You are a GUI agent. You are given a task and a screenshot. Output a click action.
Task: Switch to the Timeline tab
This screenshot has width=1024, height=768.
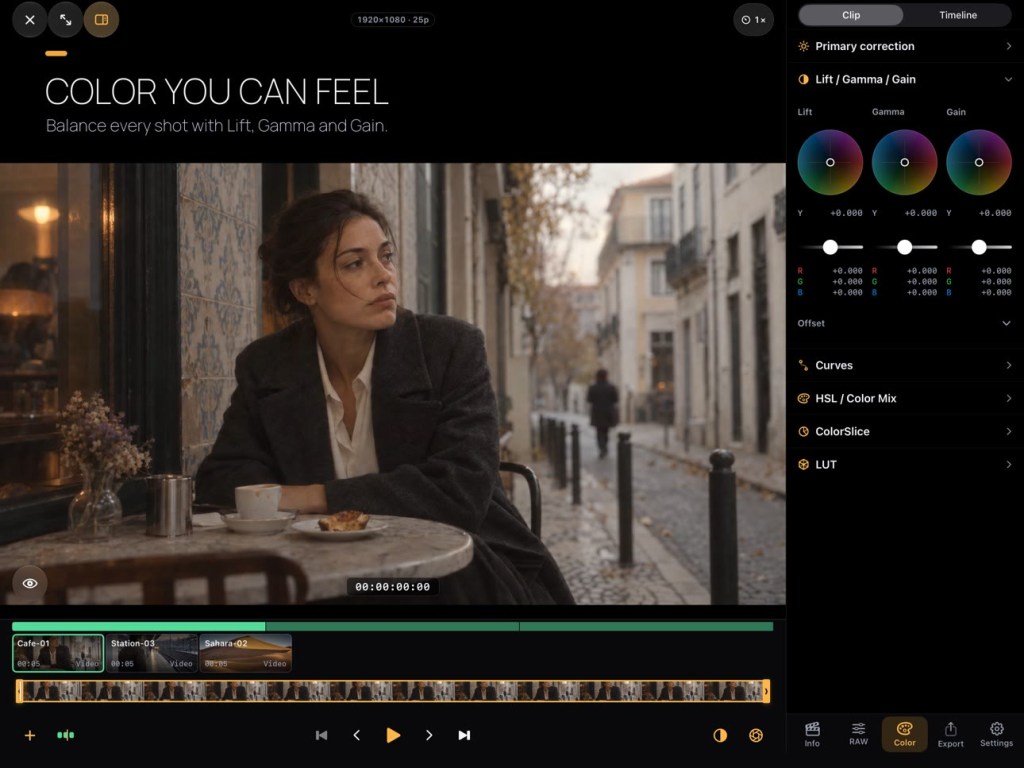tap(958, 15)
